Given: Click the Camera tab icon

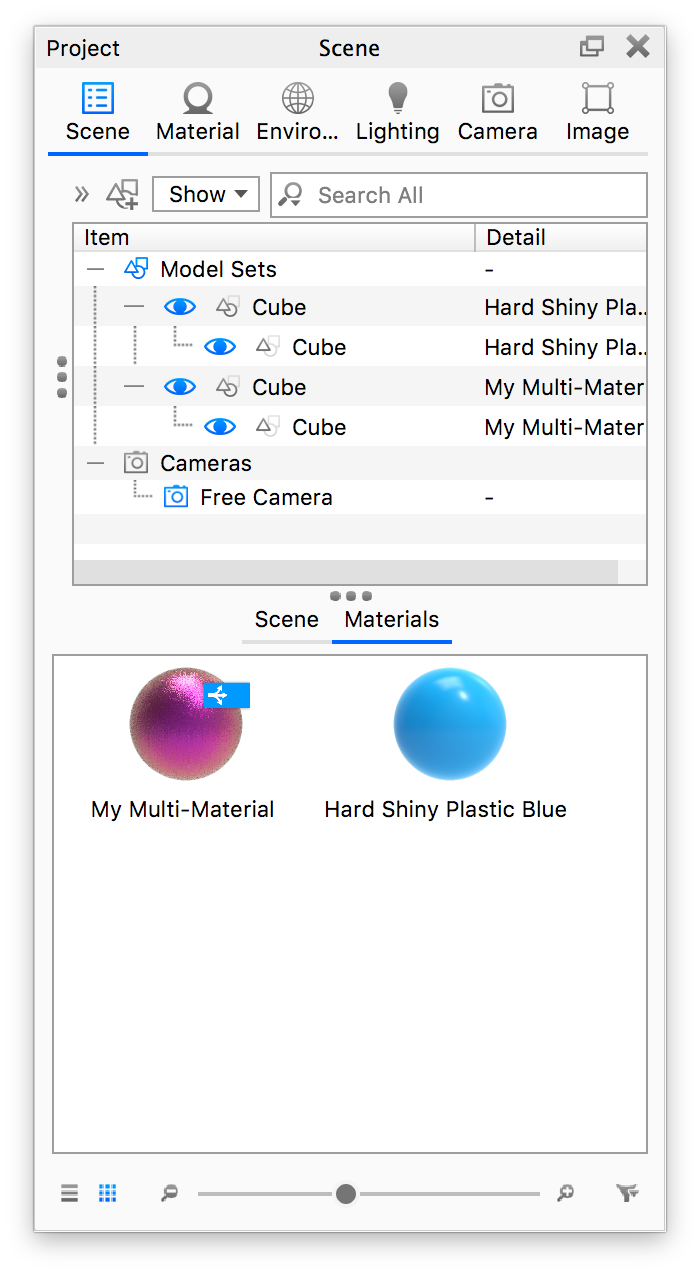Looking at the screenshot, I should 497,100.
